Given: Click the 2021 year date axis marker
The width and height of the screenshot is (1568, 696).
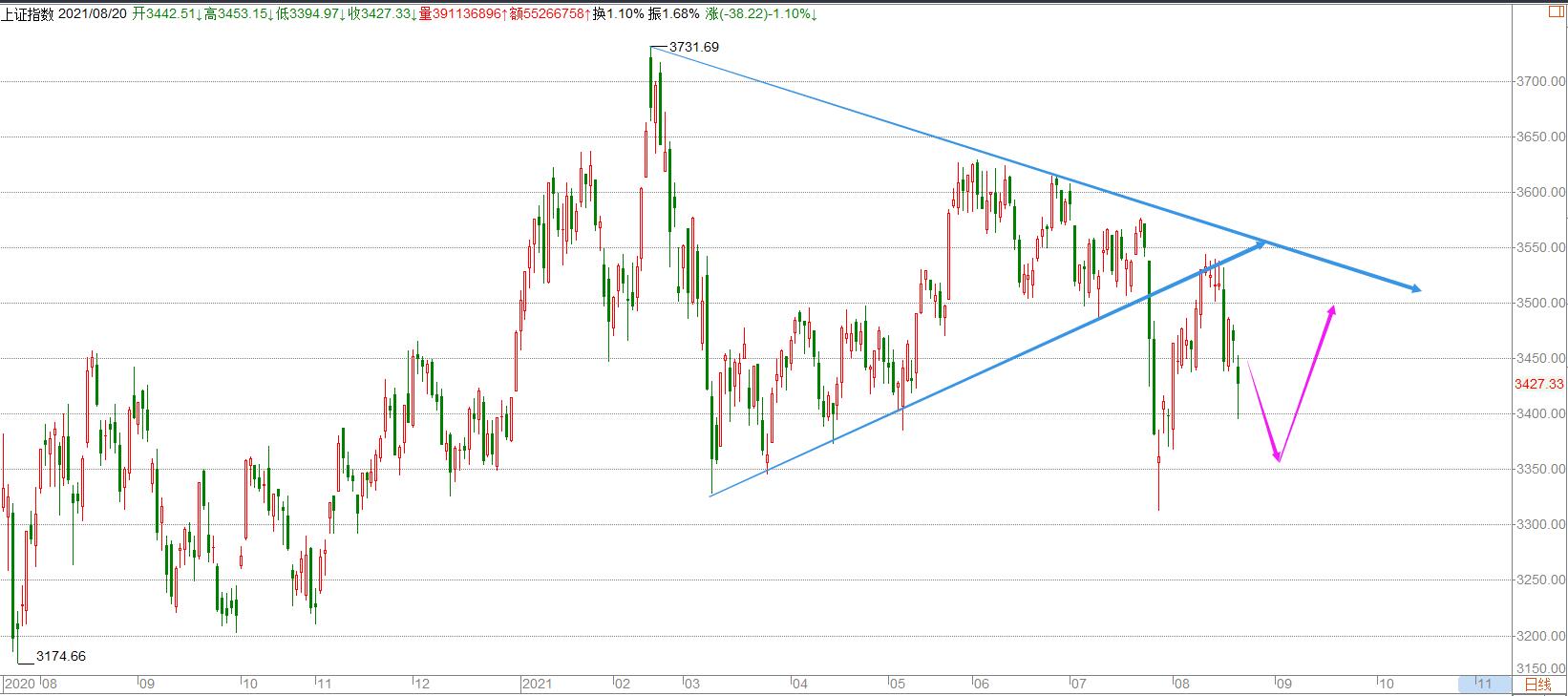Looking at the screenshot, I should click(539, 684).
